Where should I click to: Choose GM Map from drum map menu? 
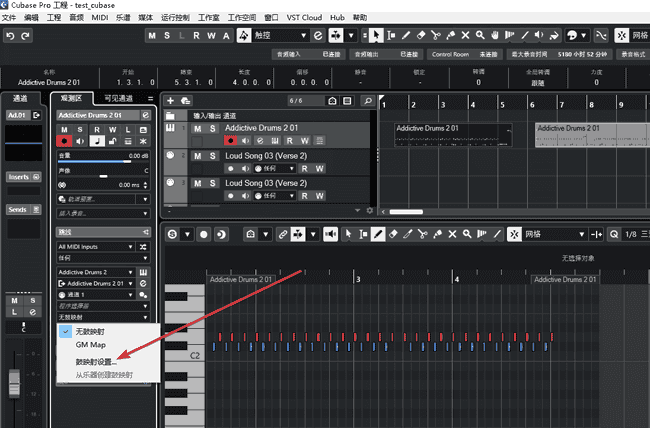click(x=90, y=345)
